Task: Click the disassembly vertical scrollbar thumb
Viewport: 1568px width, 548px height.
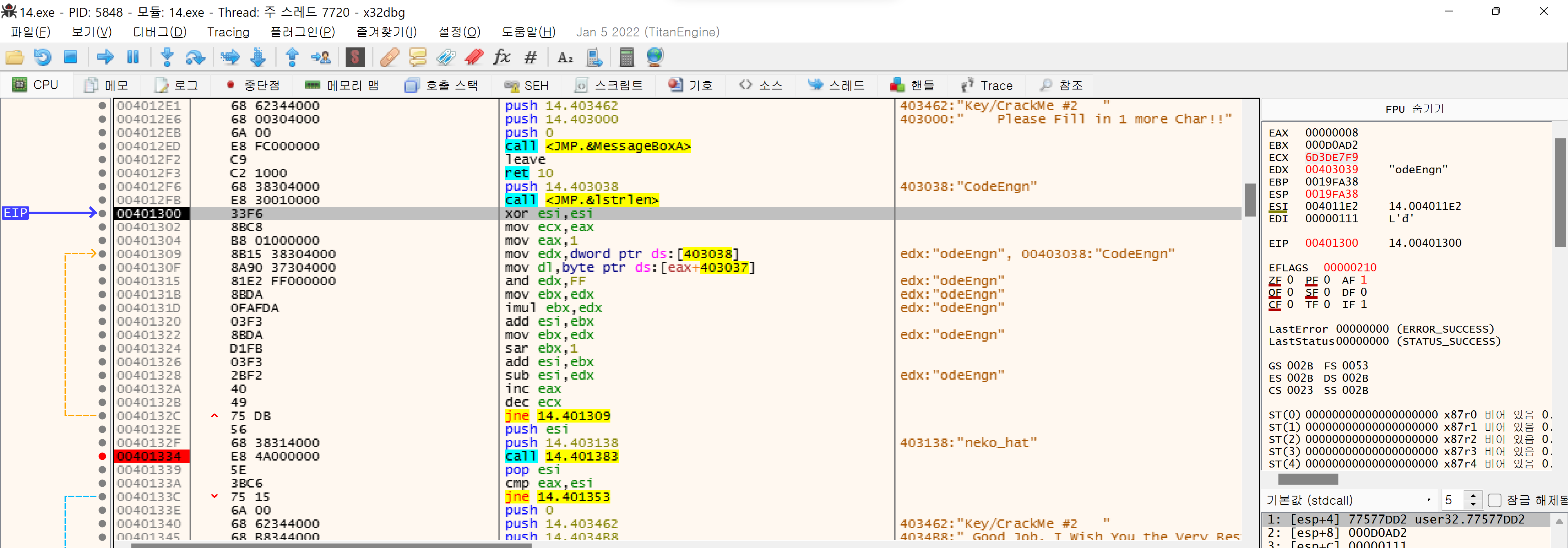Action: (1250, 200)
